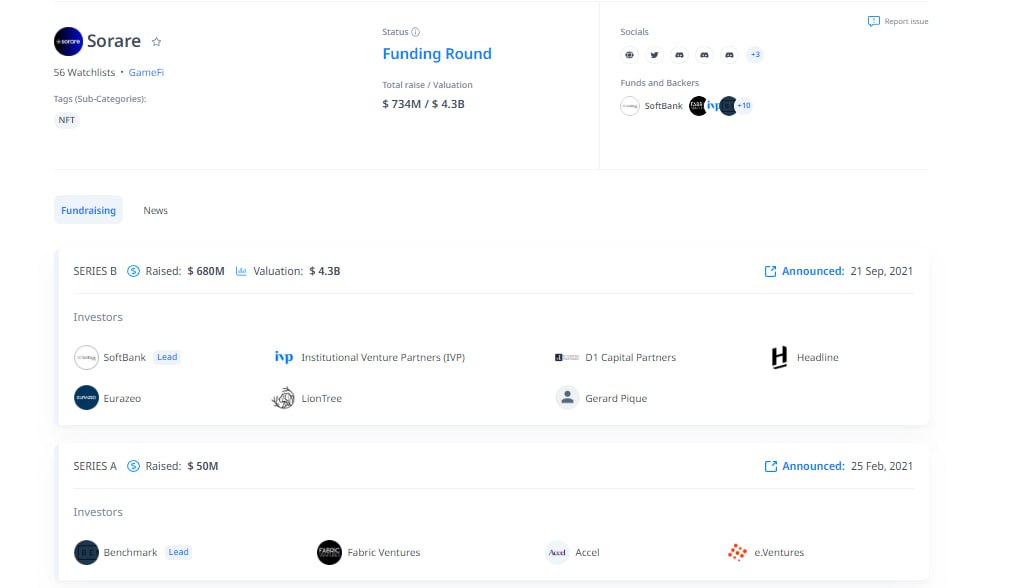This screenshot has width=1024, height=588.
Task: Open Series A announcement external link icon
Action: click(x=771, y=466)
